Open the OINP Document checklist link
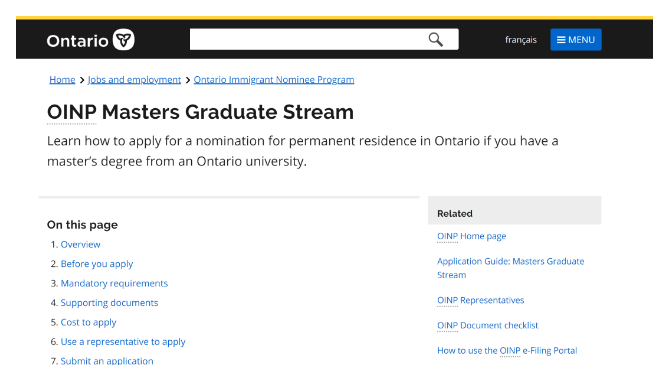 (487, 325)
